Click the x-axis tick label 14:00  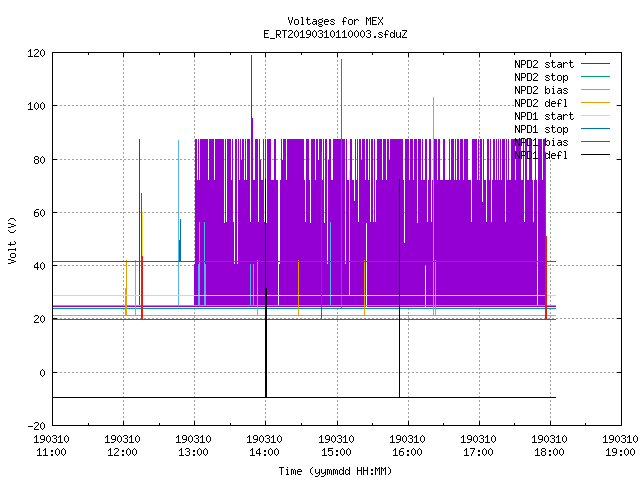pos(264,452)
